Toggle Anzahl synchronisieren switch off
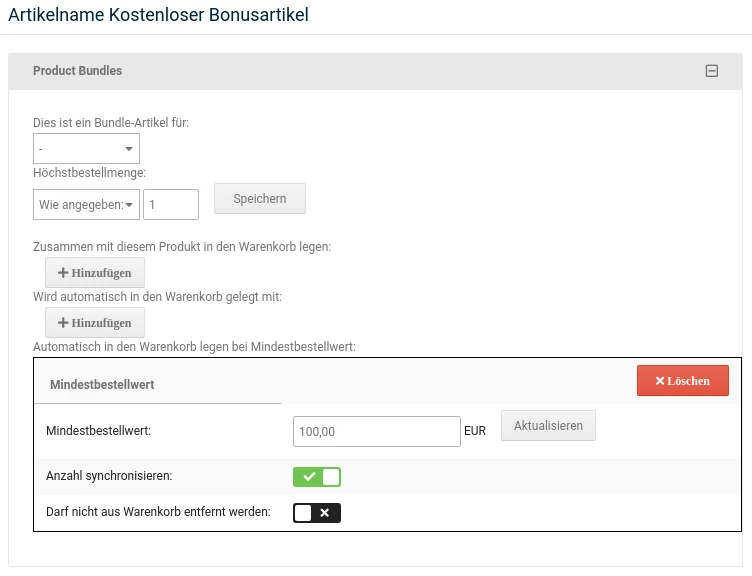This screenshot has width=752, height=576. [317, 477]
